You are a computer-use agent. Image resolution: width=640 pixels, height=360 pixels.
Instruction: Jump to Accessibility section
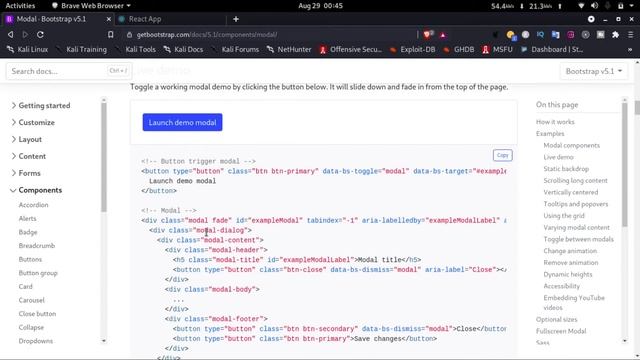[562, 286]
